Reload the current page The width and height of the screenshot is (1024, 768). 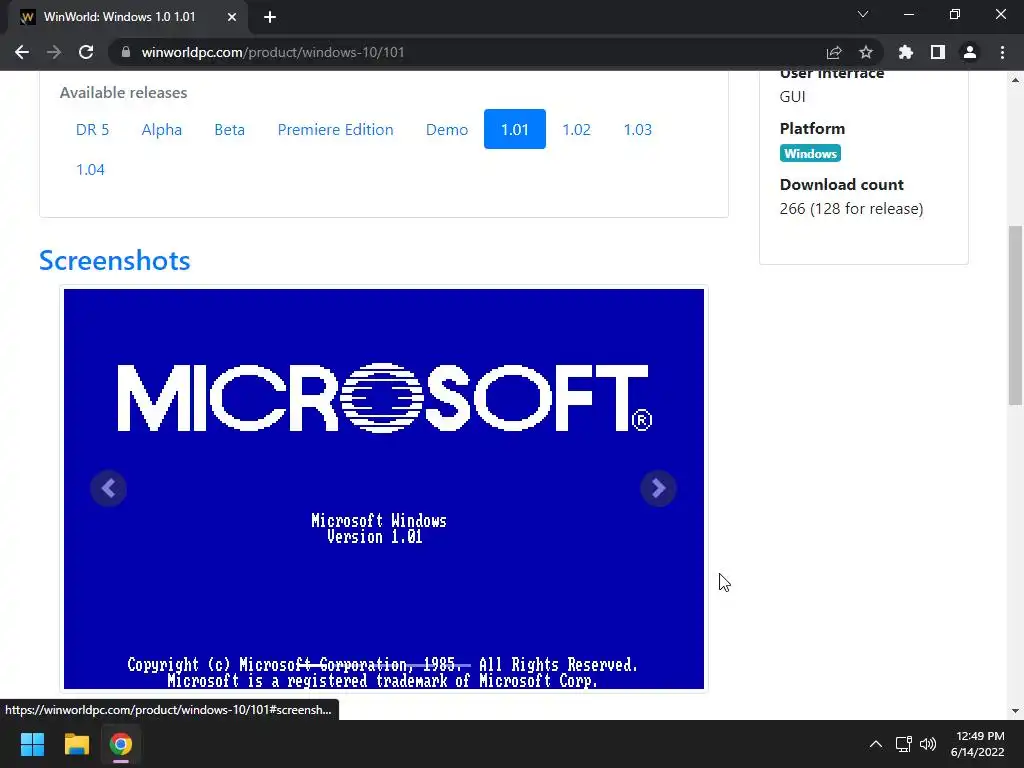[x=86, y=52]
